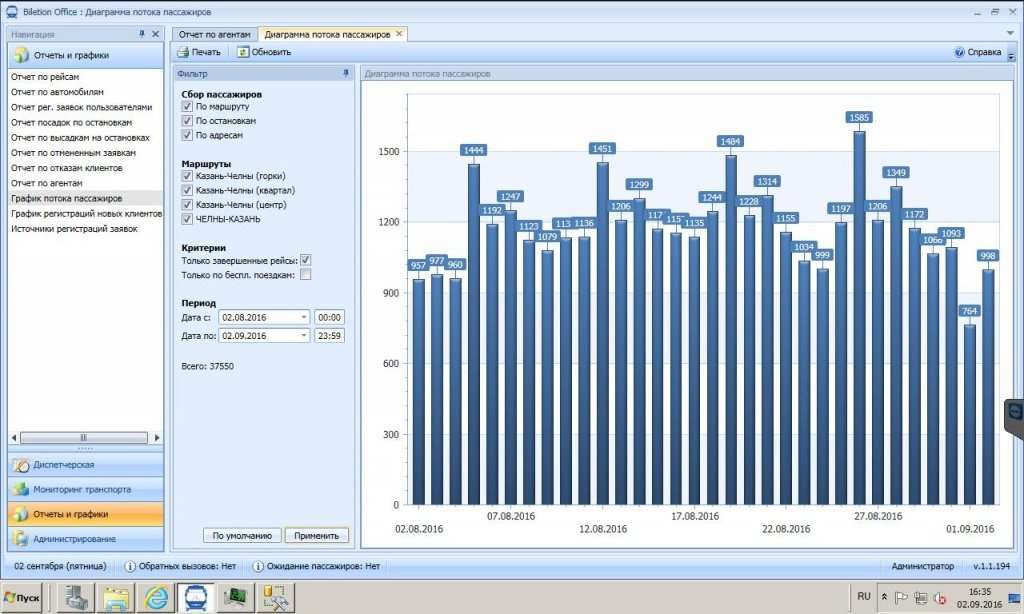Click navigation list horizontal scrollbar thumb
1024x614 pixels.
click(x=84, y=438)
